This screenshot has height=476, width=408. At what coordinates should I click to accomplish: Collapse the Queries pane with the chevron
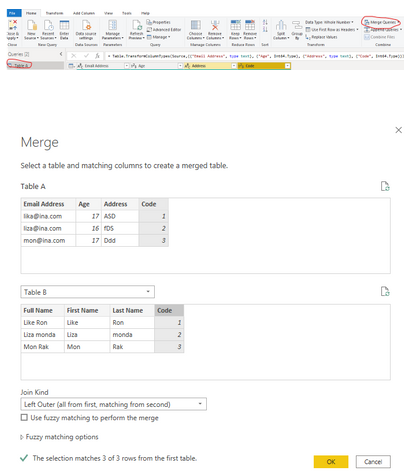coord(61,54)
